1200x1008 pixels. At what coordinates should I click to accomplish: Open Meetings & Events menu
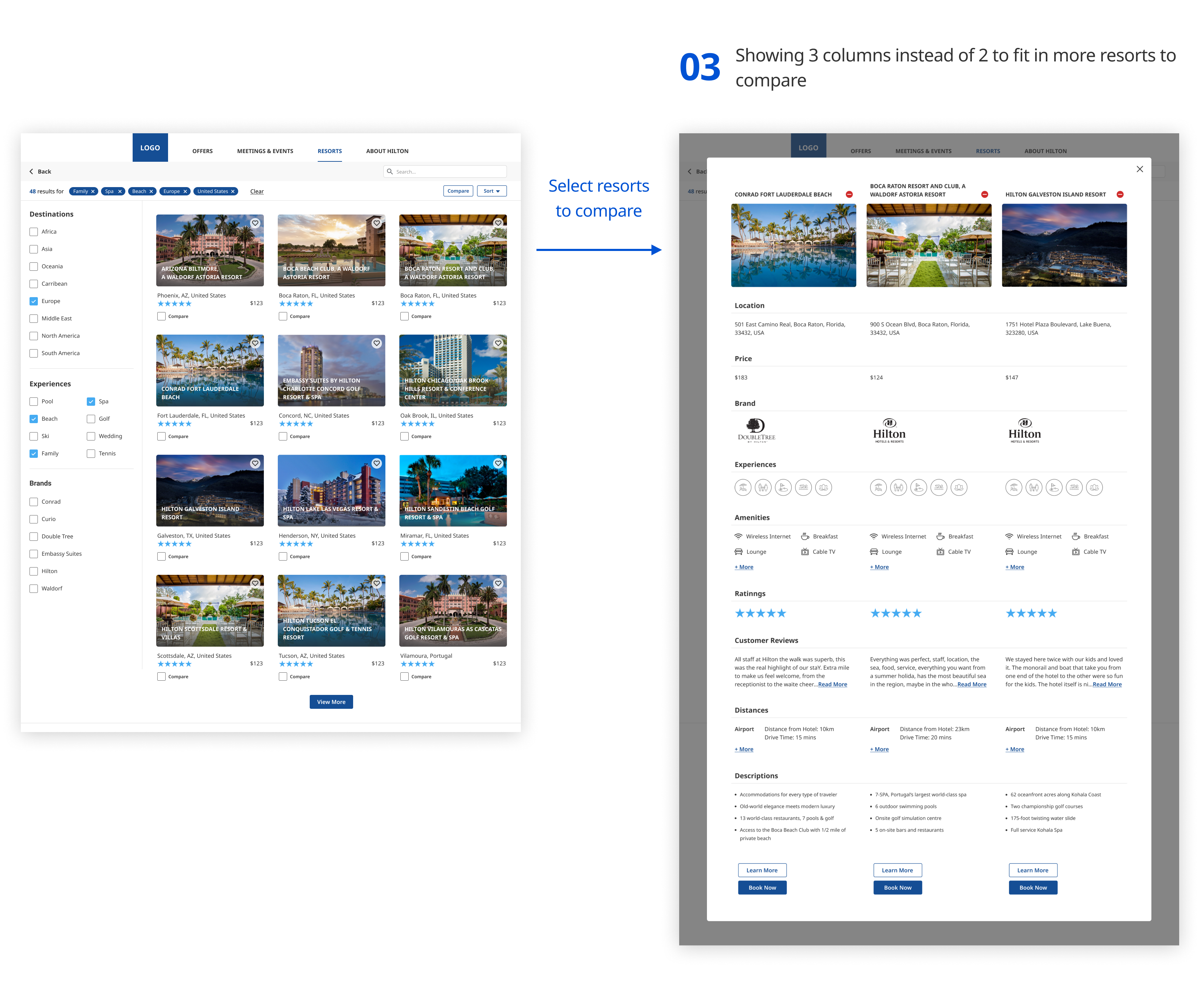coord(265,151)
